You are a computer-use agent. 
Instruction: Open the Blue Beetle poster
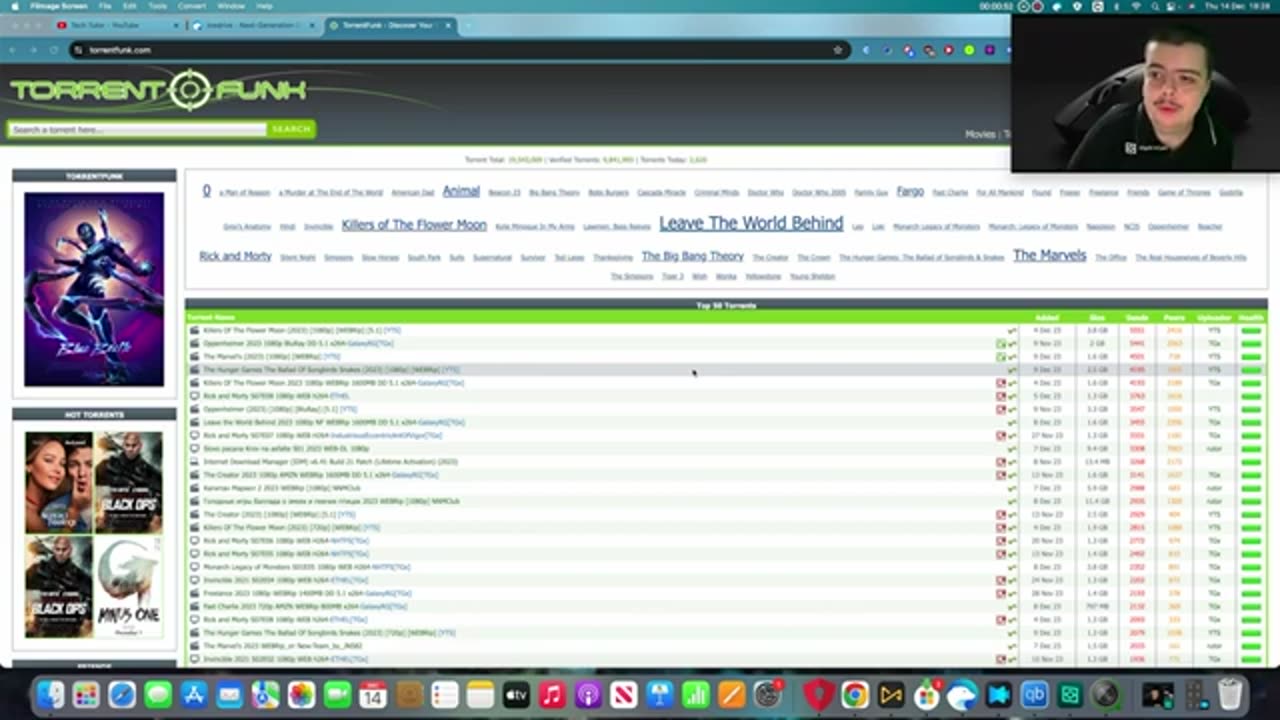(94, 289)
